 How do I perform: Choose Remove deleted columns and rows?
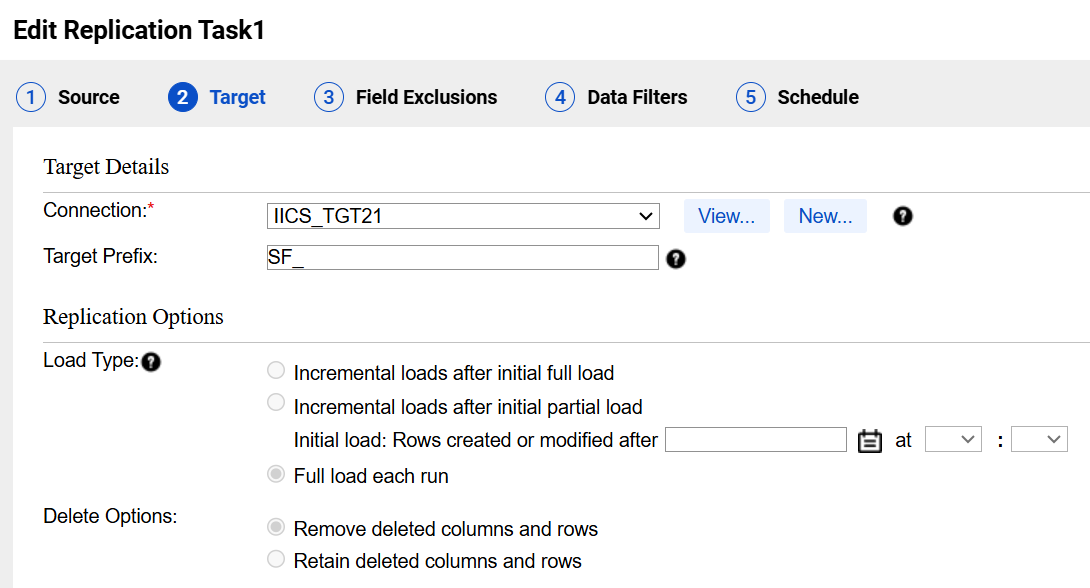click(276, 527)
